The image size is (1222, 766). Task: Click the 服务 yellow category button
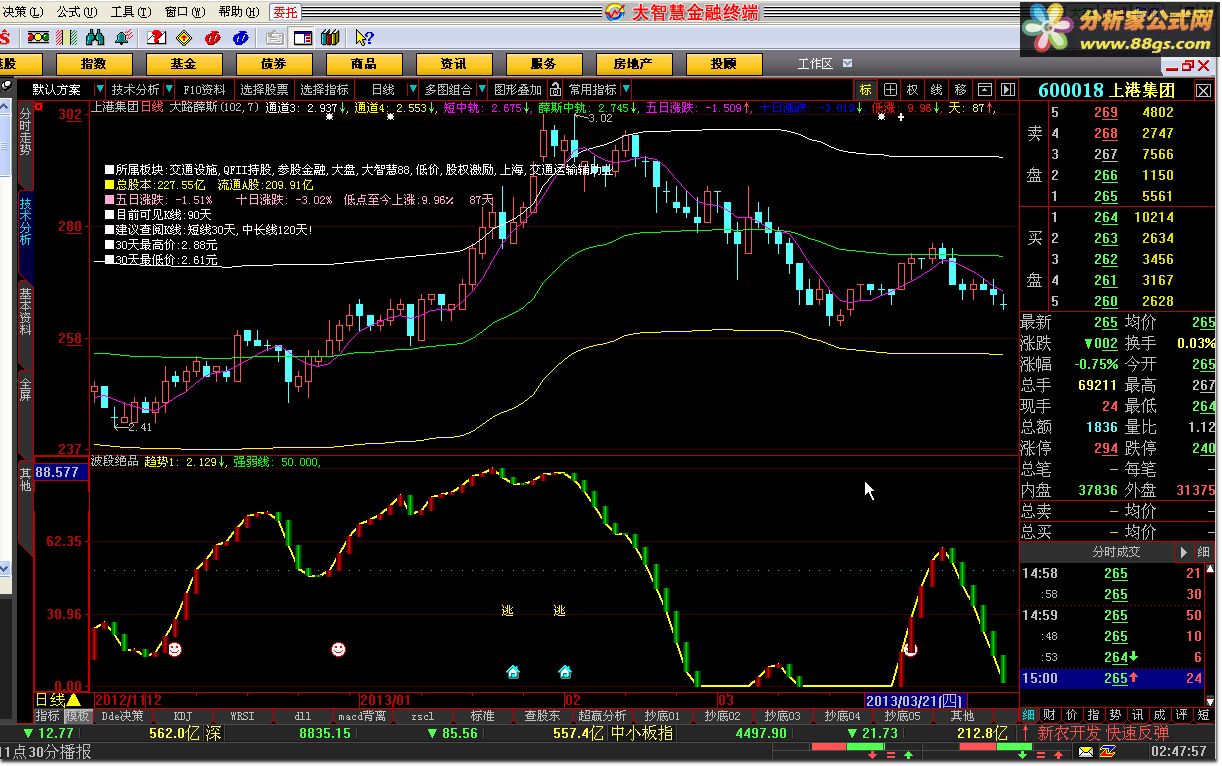[544, 63]
